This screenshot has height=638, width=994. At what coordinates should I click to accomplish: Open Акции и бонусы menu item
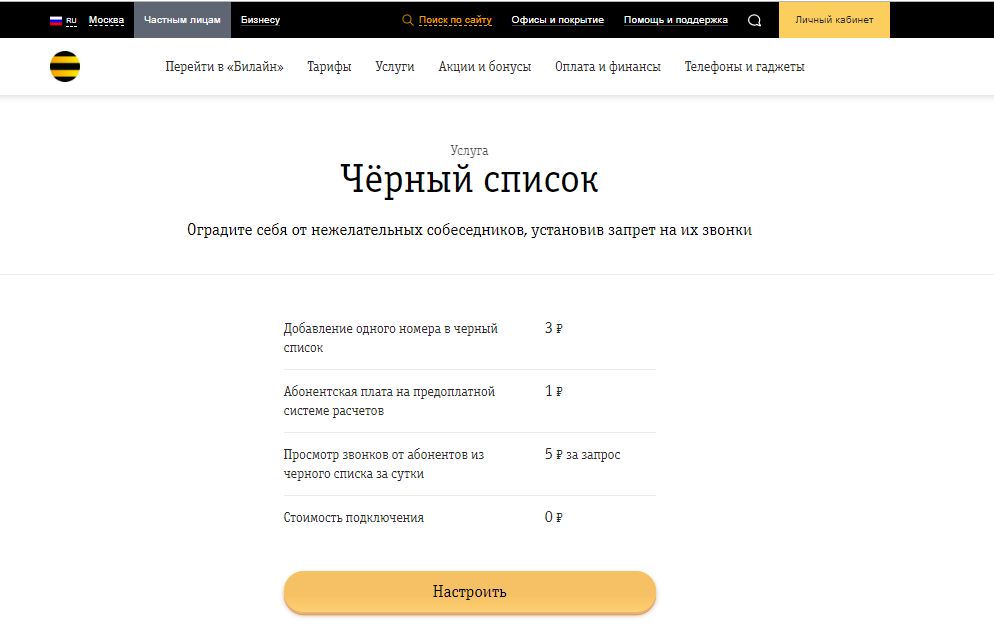[x=485, y=67]
